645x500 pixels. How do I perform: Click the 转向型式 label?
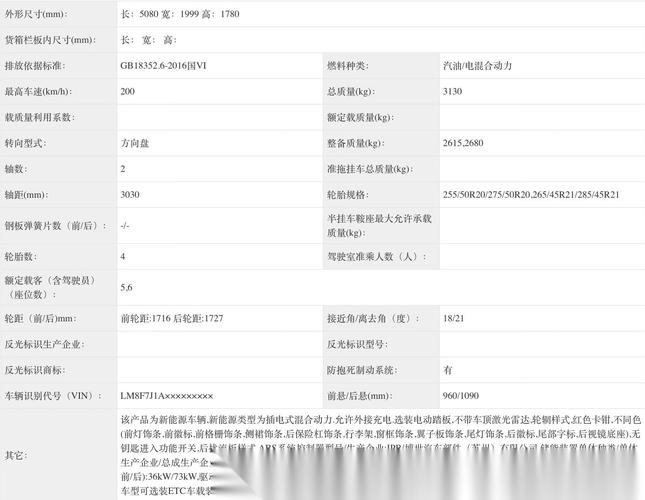(26, 143)
